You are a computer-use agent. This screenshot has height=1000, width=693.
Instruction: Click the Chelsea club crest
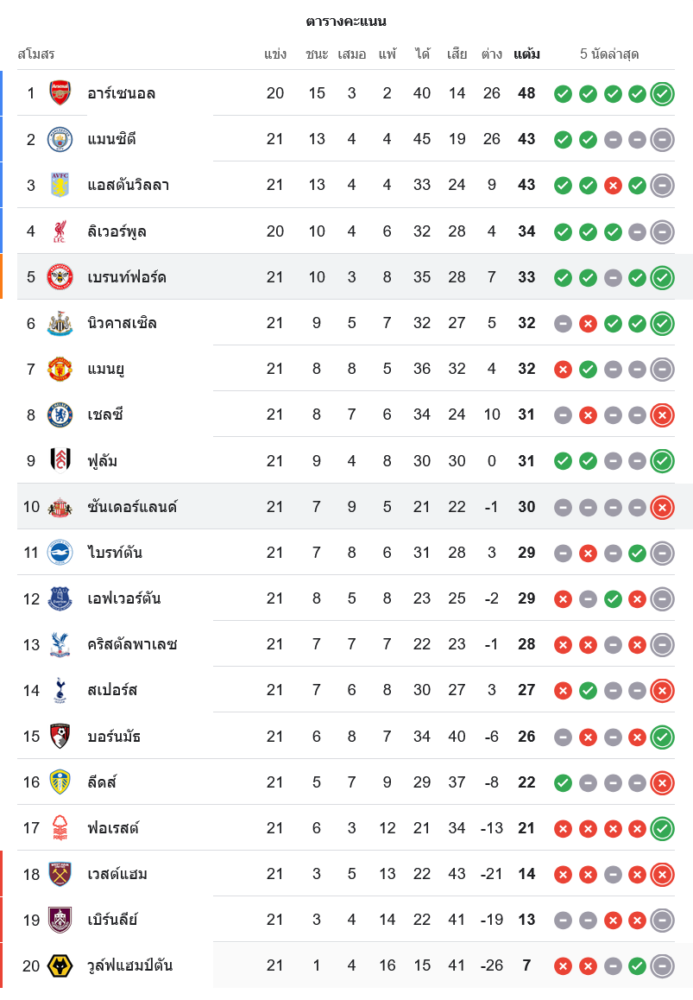pos(61,414)
